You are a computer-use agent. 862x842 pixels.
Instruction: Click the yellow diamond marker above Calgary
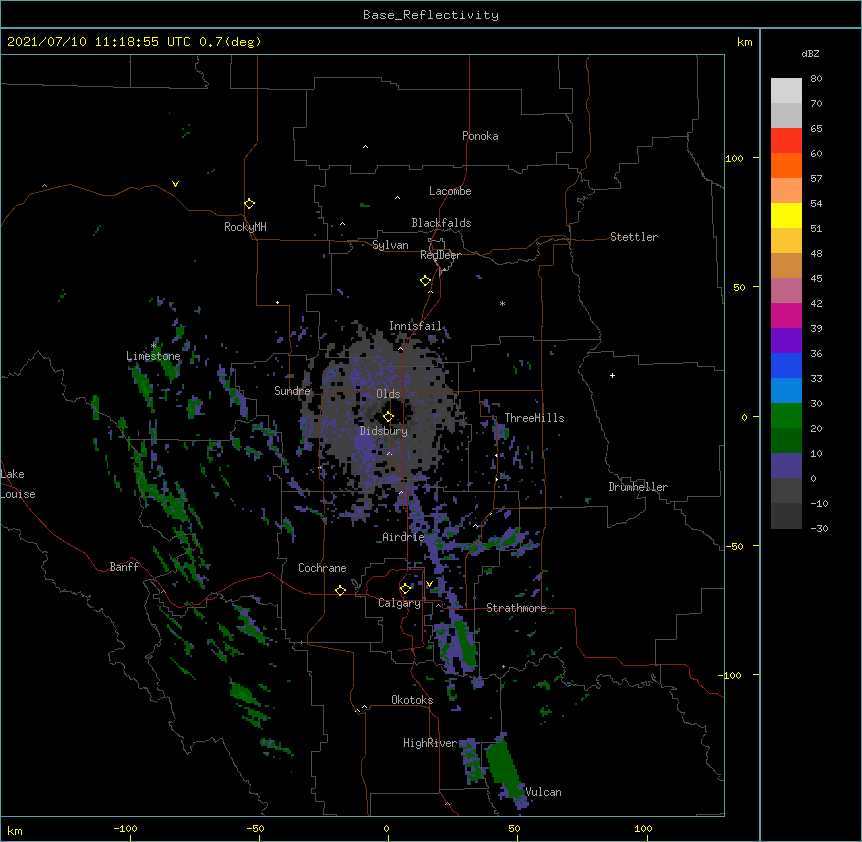pos(405,589)
